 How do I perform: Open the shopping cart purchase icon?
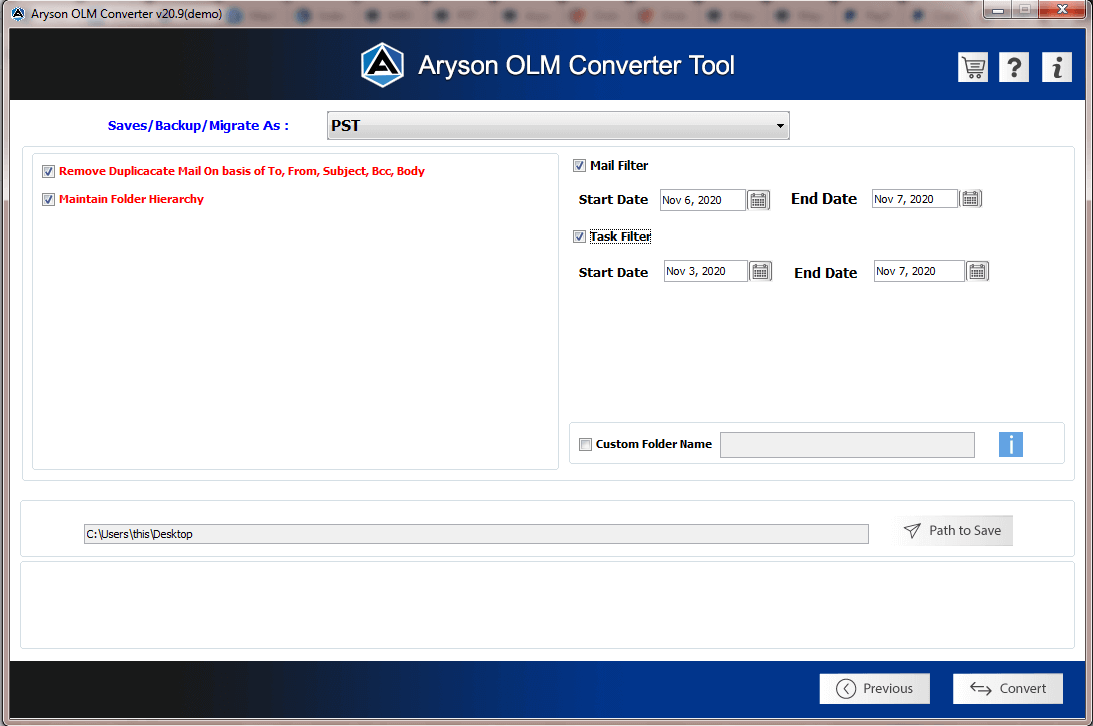pos(972,68)
